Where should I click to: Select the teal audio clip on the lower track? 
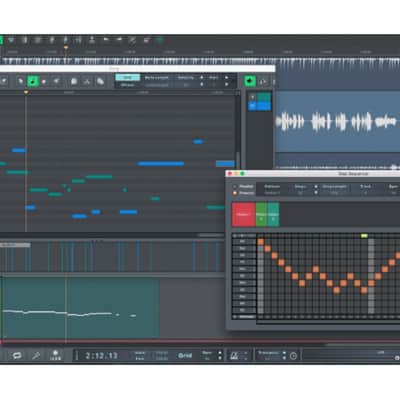pyautogui.click(x=80, y=308)
